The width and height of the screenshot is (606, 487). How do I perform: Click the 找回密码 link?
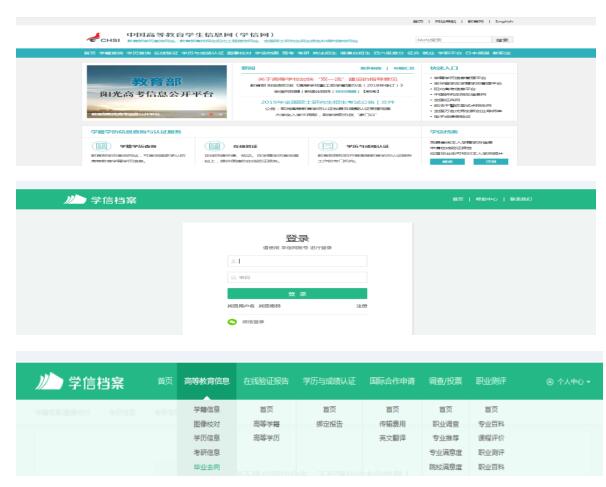[270, 306]
